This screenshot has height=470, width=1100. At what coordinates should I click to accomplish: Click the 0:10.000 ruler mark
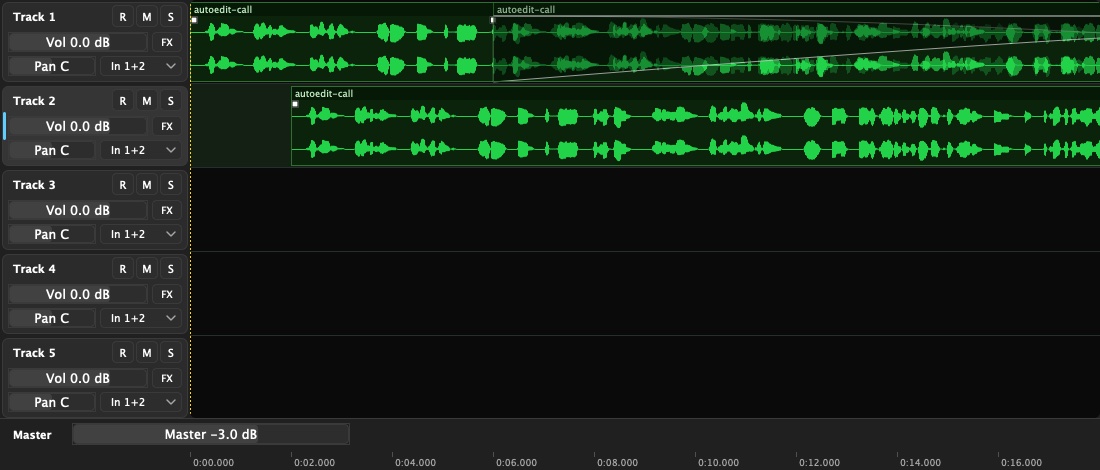pos(719,462)
